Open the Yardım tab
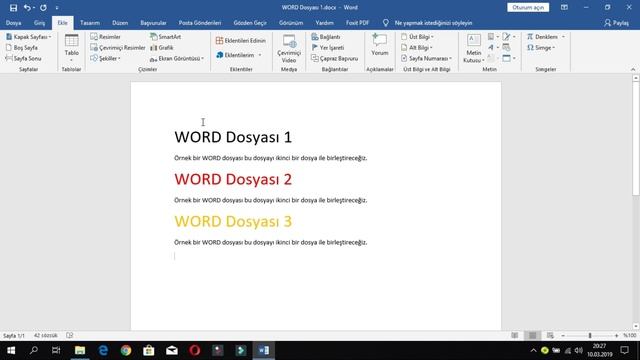 [x=324, y=23]
